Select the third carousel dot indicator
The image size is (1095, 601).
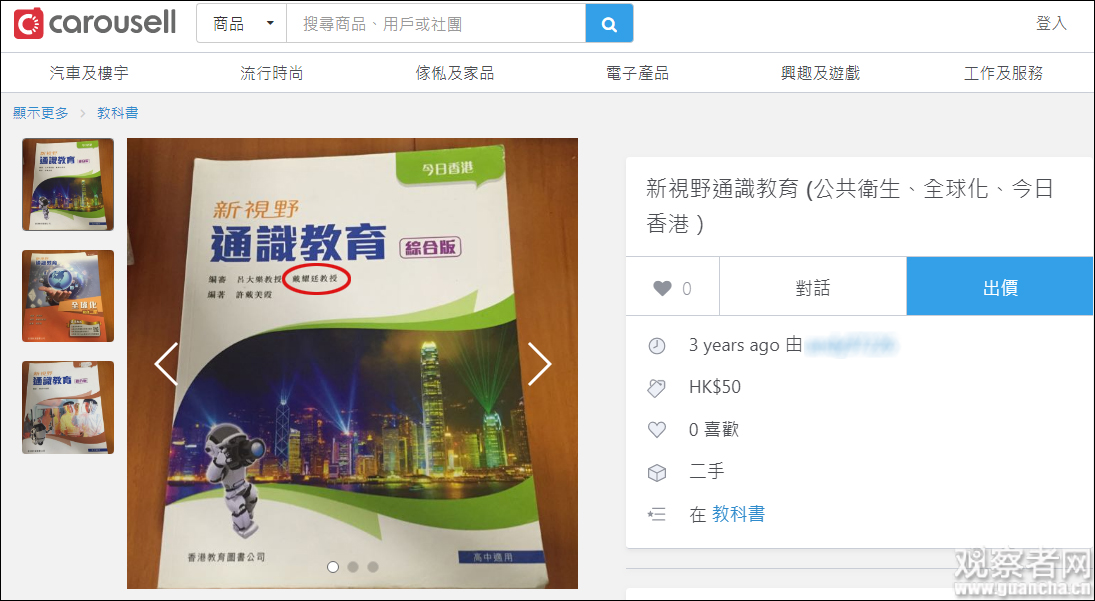click(373, 567)
